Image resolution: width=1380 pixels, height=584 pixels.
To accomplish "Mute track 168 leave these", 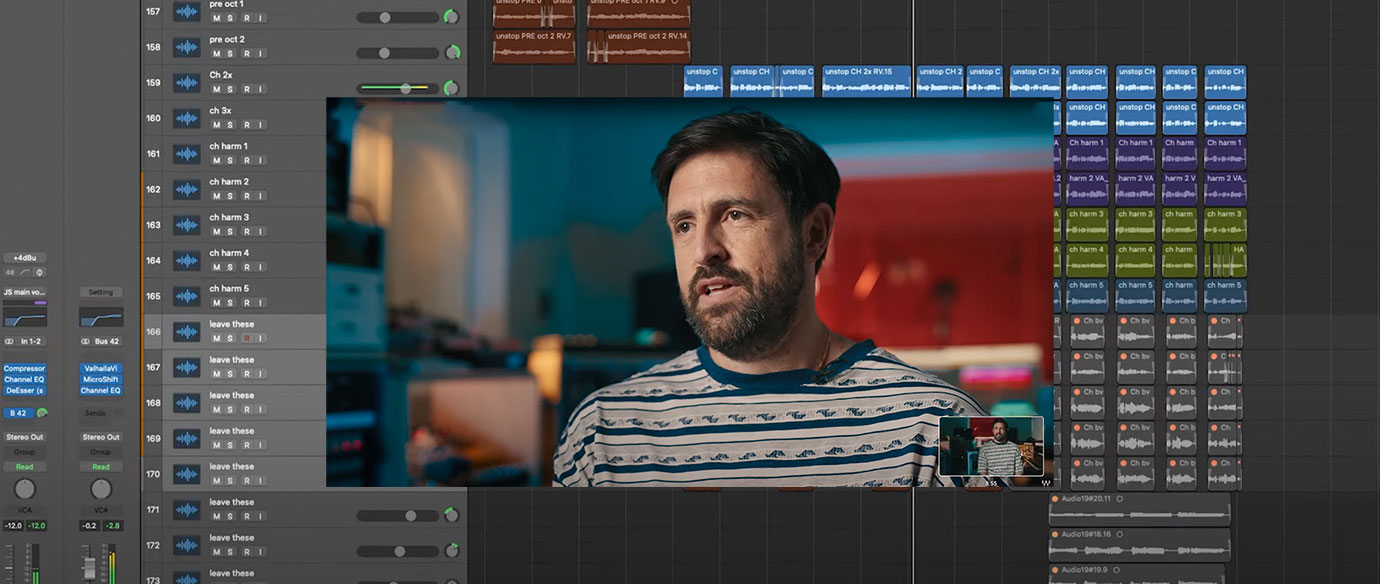I will point(216,409).
